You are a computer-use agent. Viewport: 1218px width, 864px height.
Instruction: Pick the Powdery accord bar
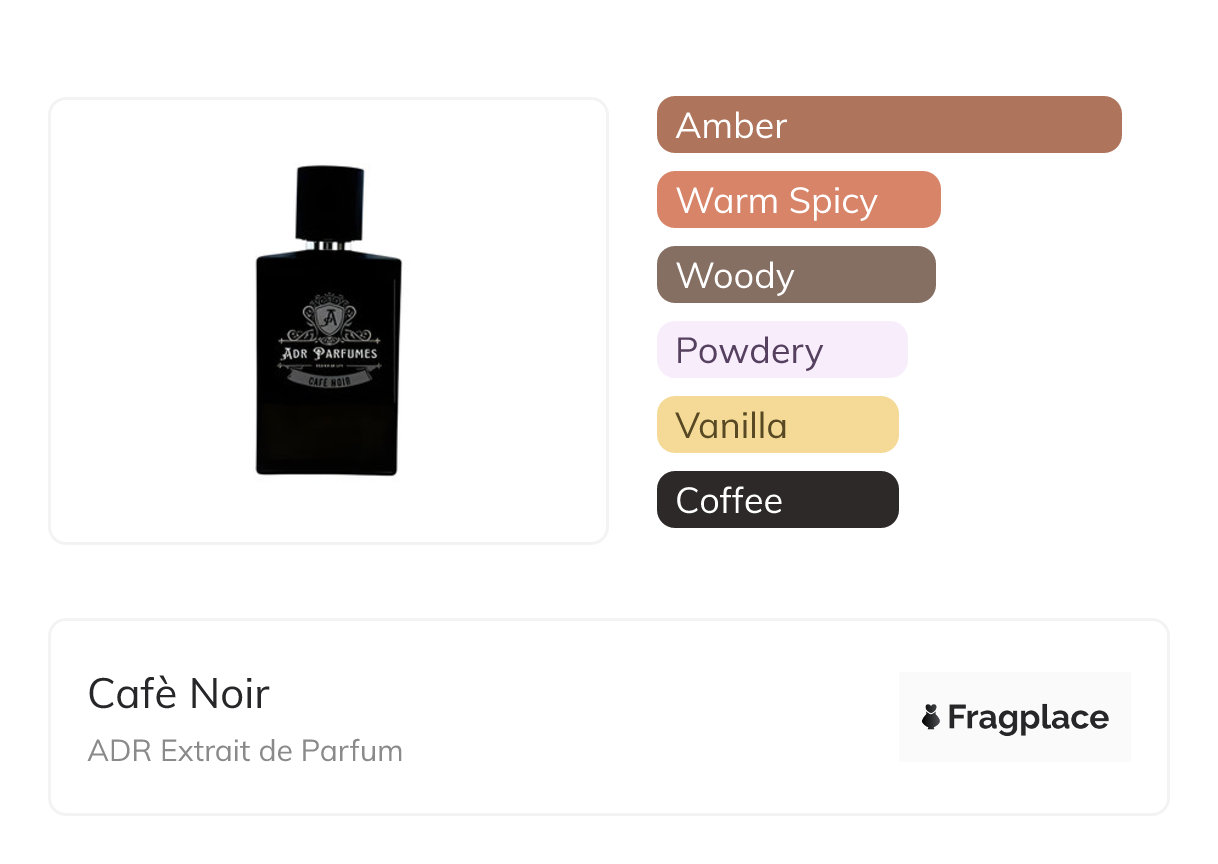781,350
